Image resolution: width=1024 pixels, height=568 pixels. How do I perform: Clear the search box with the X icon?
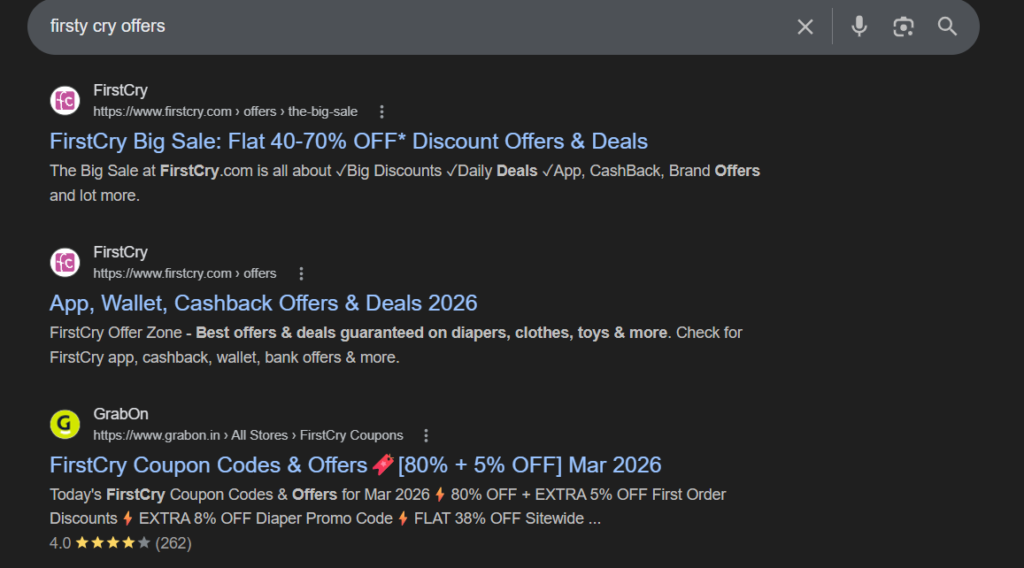pyautogui.click(x=805, y=27)
